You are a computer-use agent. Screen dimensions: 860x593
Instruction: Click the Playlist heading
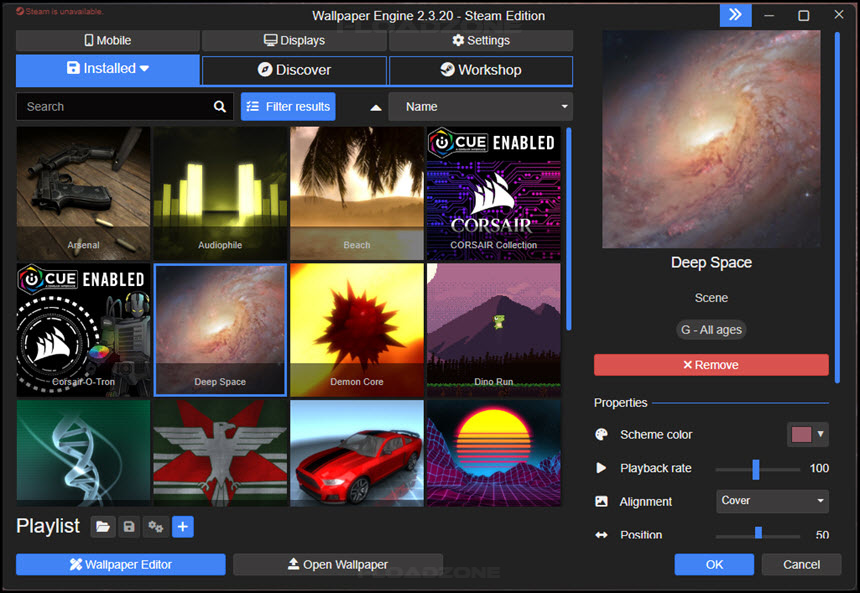point(48,526)
